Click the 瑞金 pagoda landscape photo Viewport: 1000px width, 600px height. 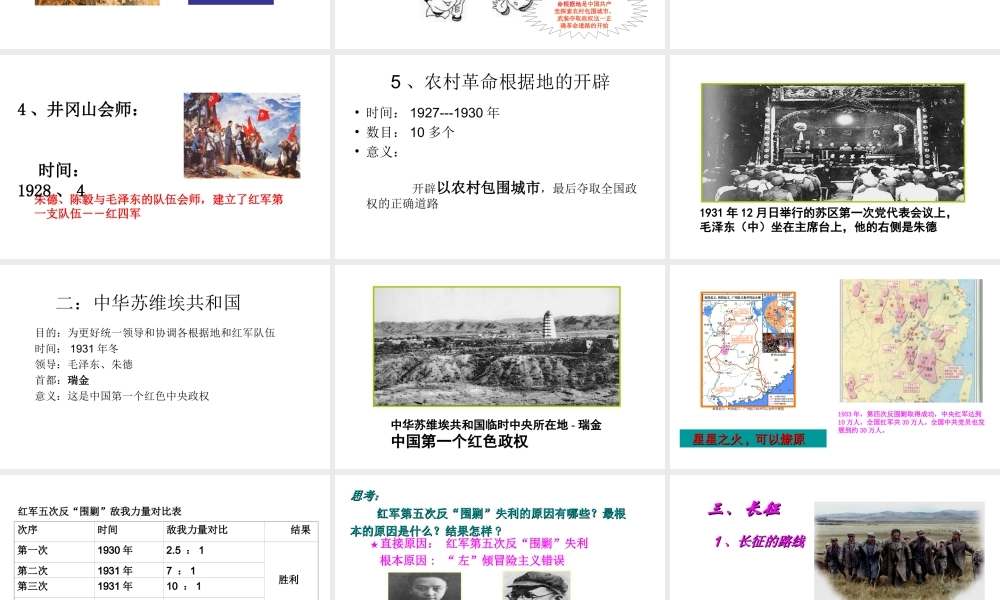(x=497, y=346)
